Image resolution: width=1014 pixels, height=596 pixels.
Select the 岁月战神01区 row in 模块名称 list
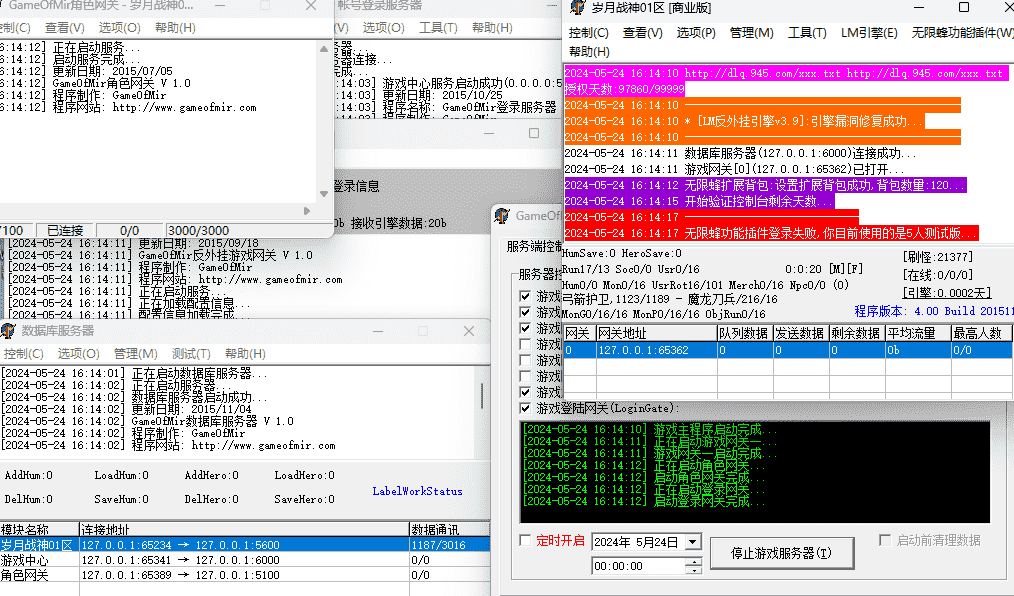coord(244,545)
